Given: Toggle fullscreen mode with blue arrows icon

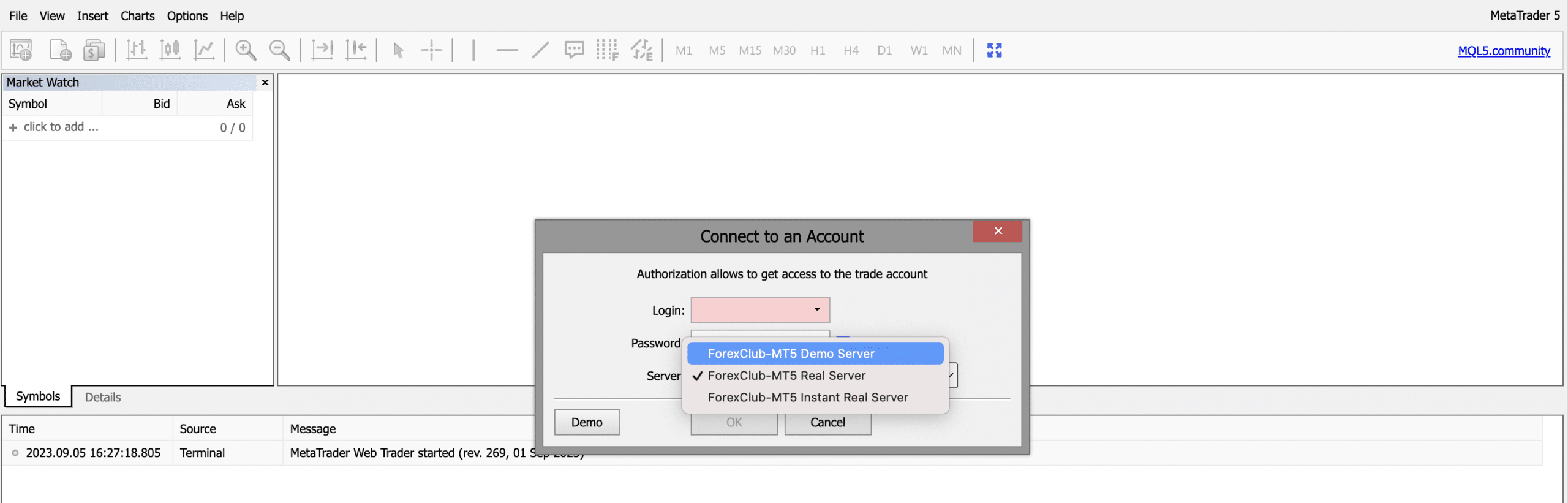Looking at the screenshot, I should (x=995, y=50).
